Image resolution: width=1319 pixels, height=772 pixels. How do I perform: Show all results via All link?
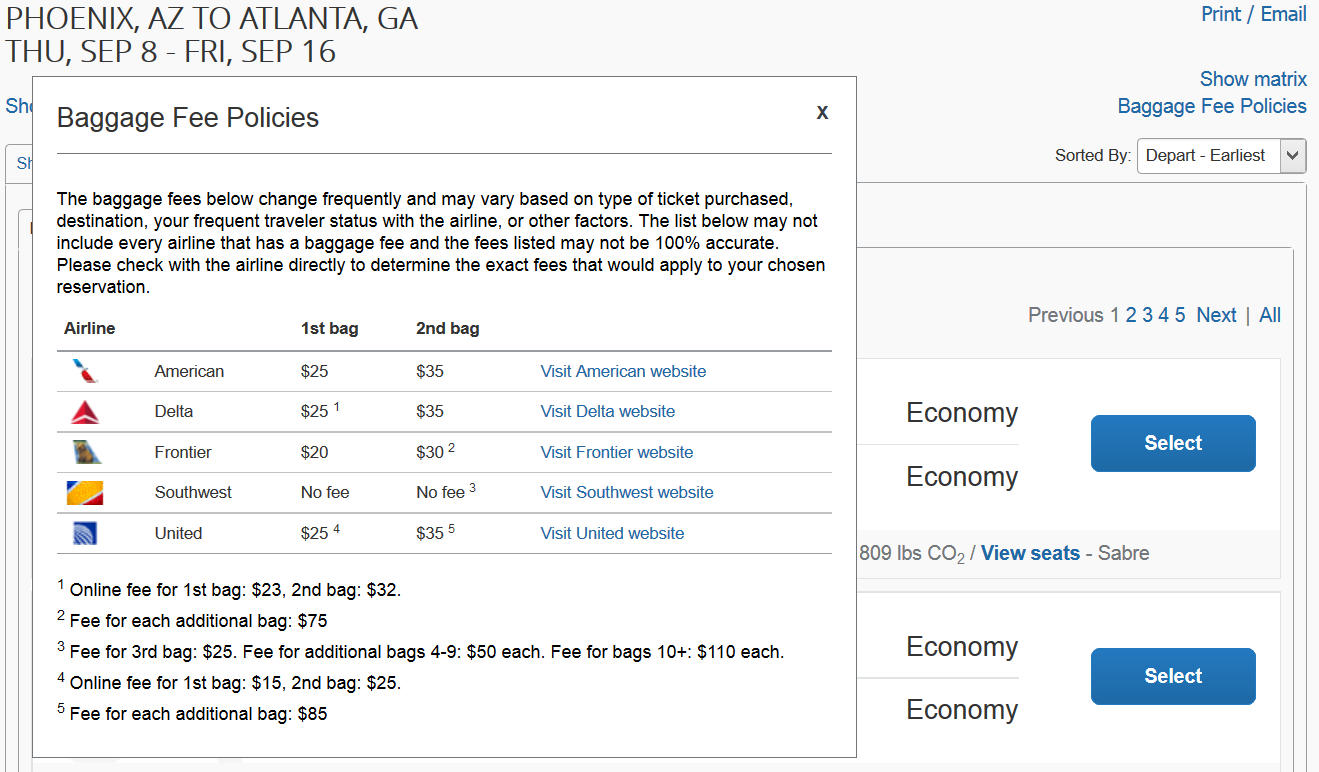click(x=1270, y=316)
